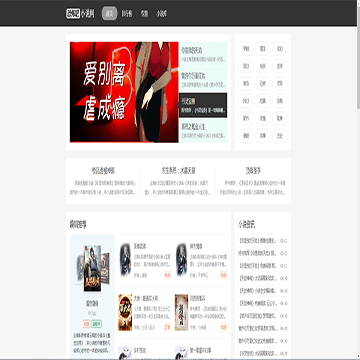Viewport: 360px width, 360px height.
Task: Open the first news row under the sidebar heading
Action: [263, 241]
